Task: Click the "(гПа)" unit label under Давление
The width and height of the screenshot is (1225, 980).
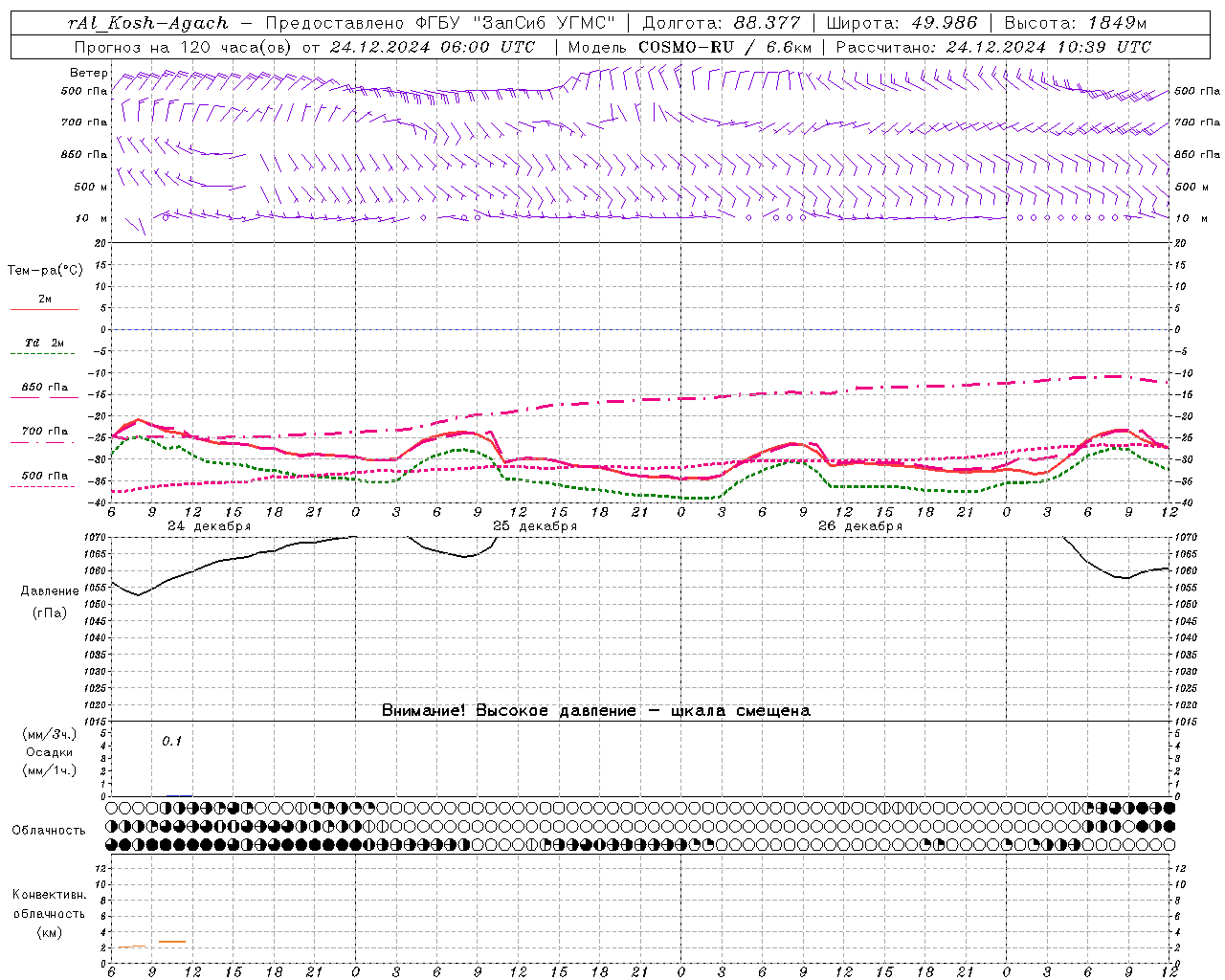Action: click(50, 613)
